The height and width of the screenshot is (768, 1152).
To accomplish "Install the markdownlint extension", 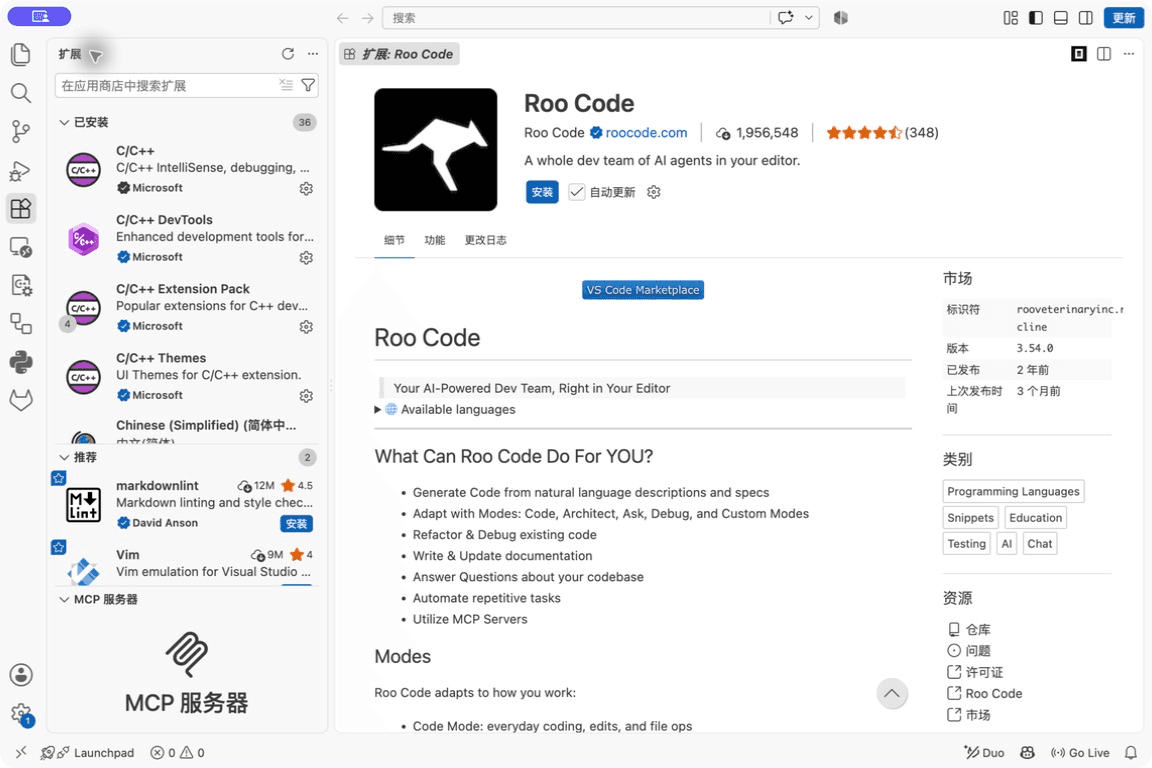I will click(297, 523).
